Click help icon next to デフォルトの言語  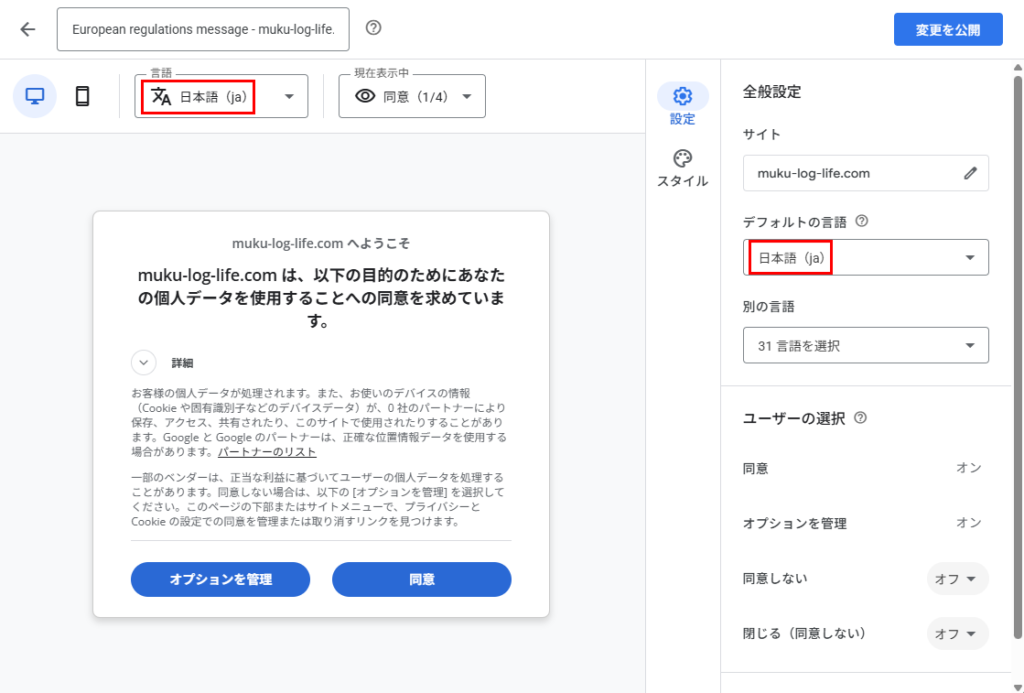click(x=862, y=221)
